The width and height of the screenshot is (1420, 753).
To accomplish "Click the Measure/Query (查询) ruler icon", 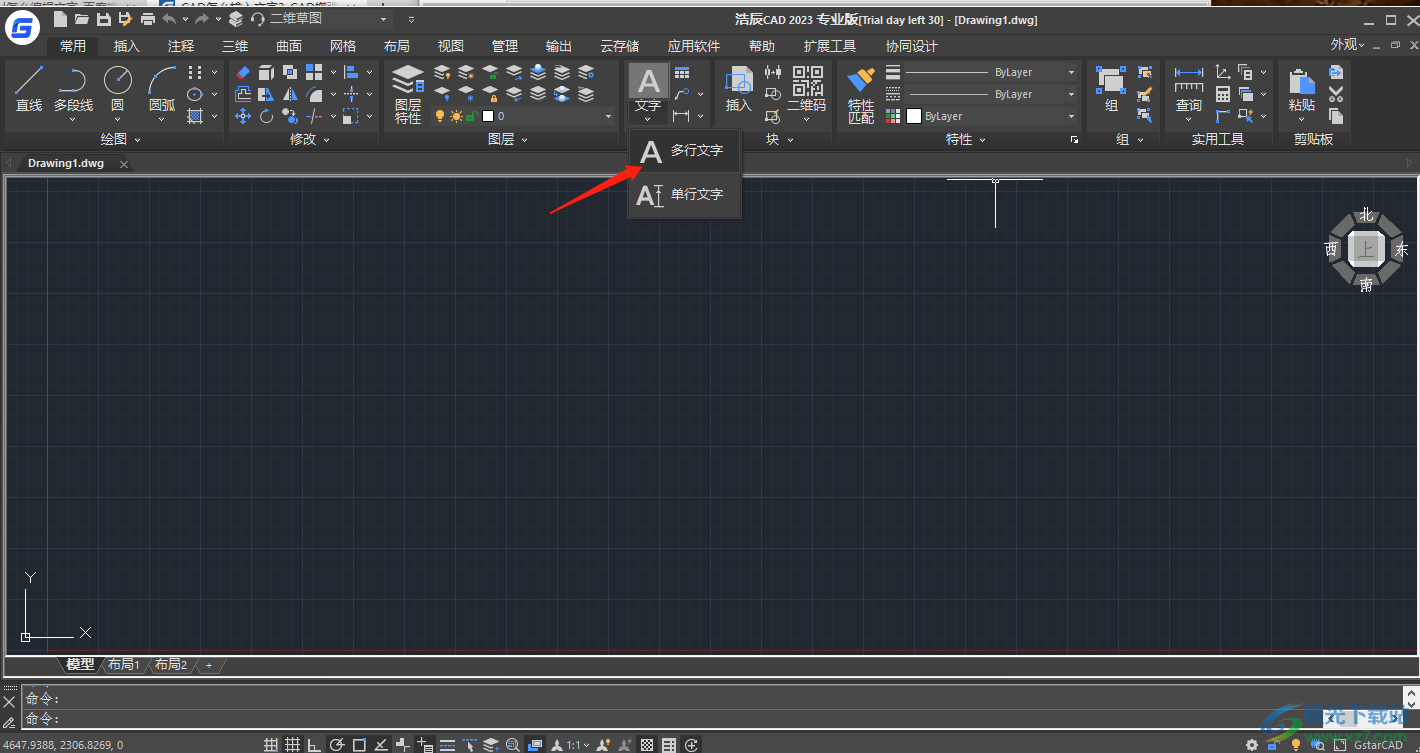I will tap(1189, 88).
